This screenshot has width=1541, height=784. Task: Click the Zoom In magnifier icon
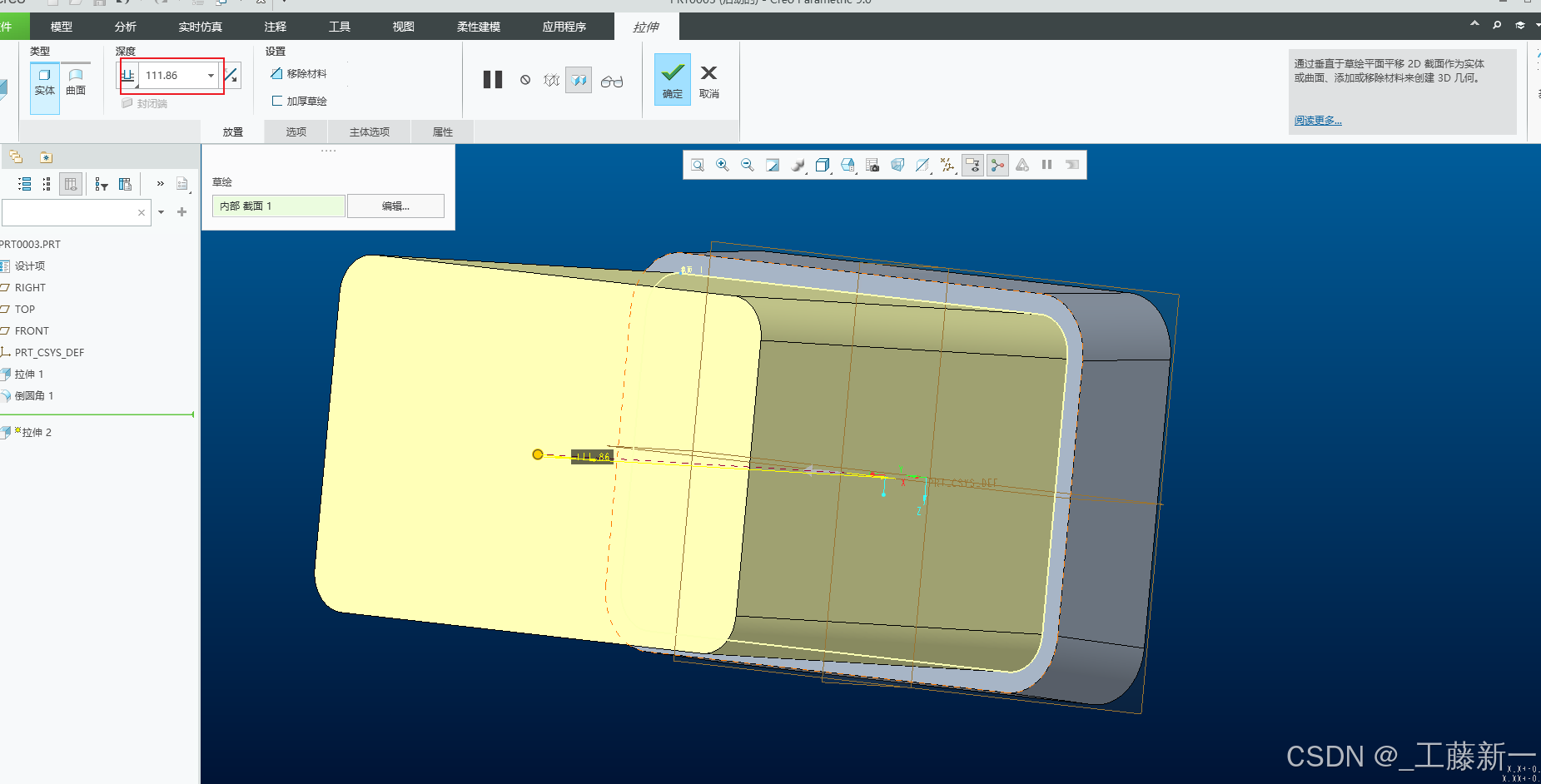723,165
